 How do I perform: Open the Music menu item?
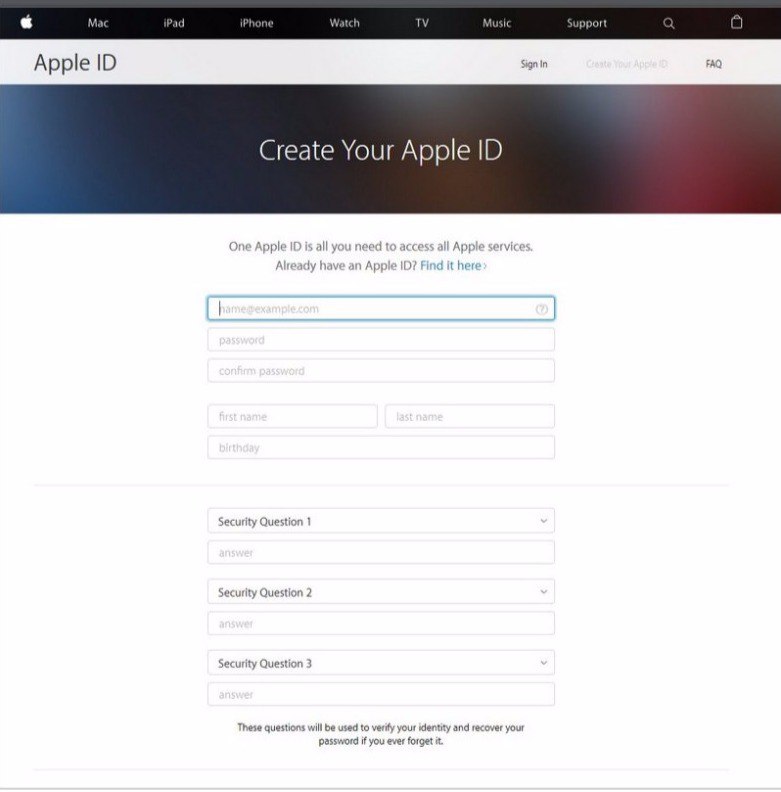497,23
